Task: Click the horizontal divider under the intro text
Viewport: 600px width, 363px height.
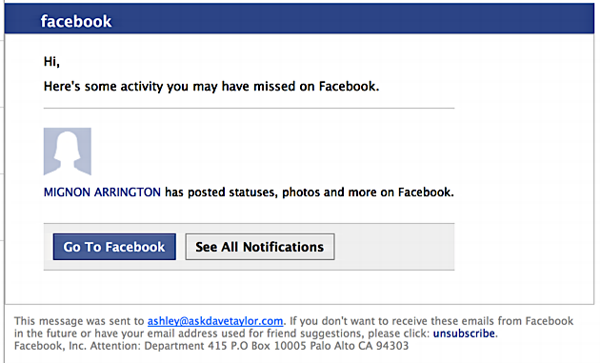Action: pos(249,108)
